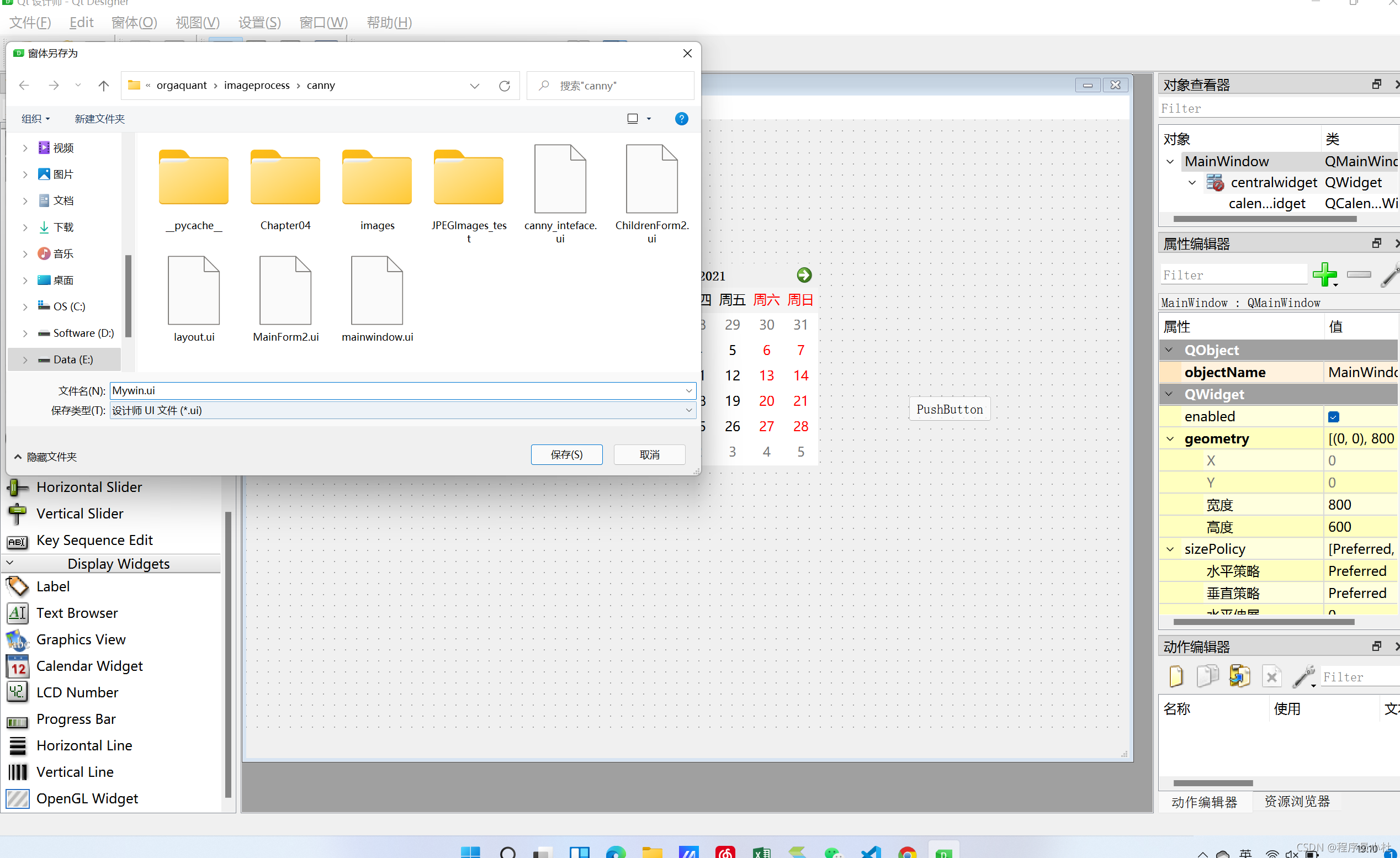The width and height of the screenshot is (1400, 858).
Task: Click the 保存(S) button
Action: 566,454
